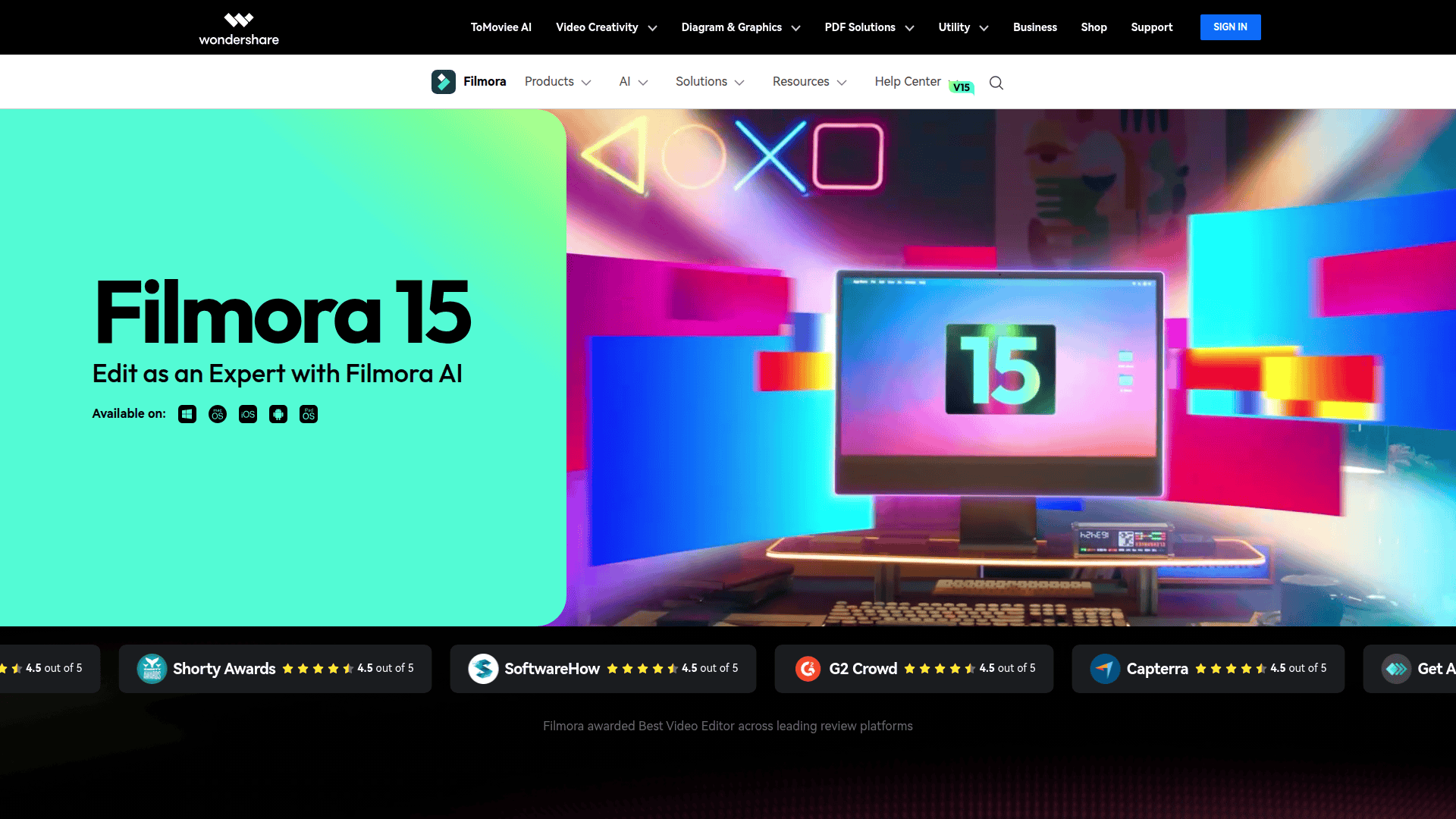The width and height of the screenshot is (1456, 819).
Task: Open the Shop page
Action: point(1094,27)
